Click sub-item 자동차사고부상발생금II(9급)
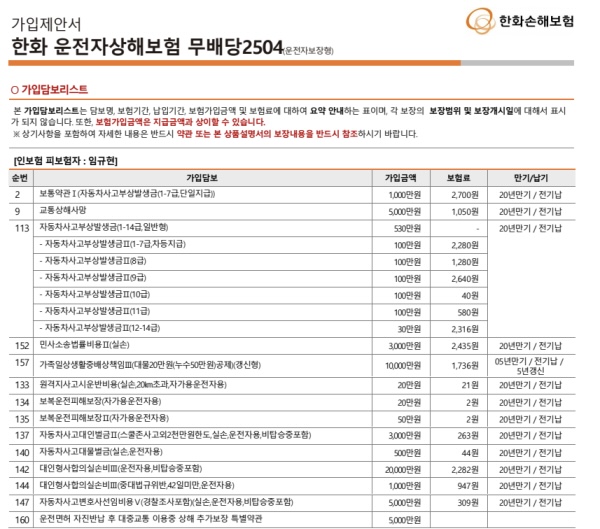Viewport: 600px width, 529px height. click(x=93, y=278)
